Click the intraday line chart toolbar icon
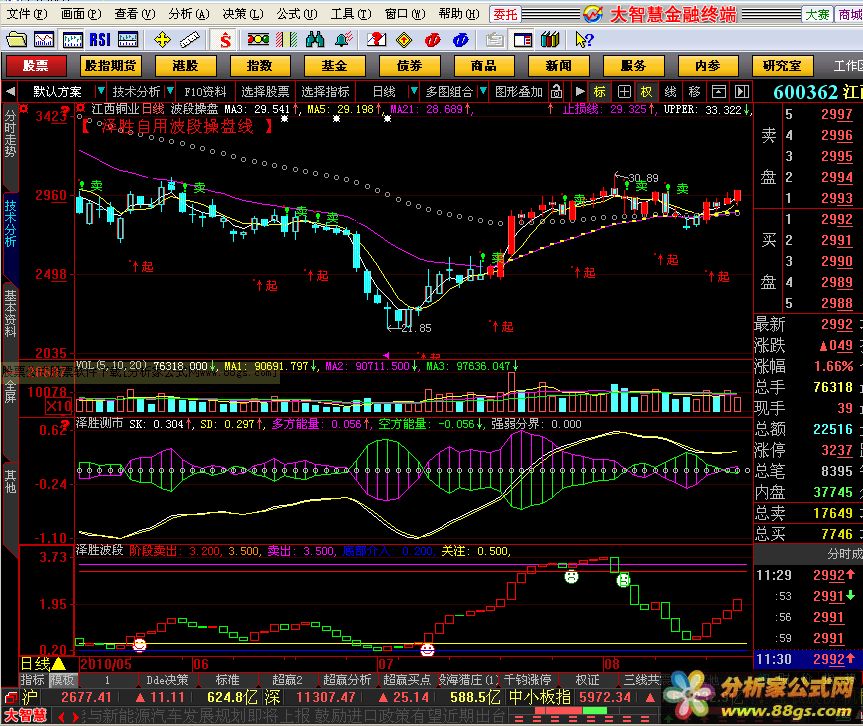This screenshot has height=726, width=863. coord(44,40)
